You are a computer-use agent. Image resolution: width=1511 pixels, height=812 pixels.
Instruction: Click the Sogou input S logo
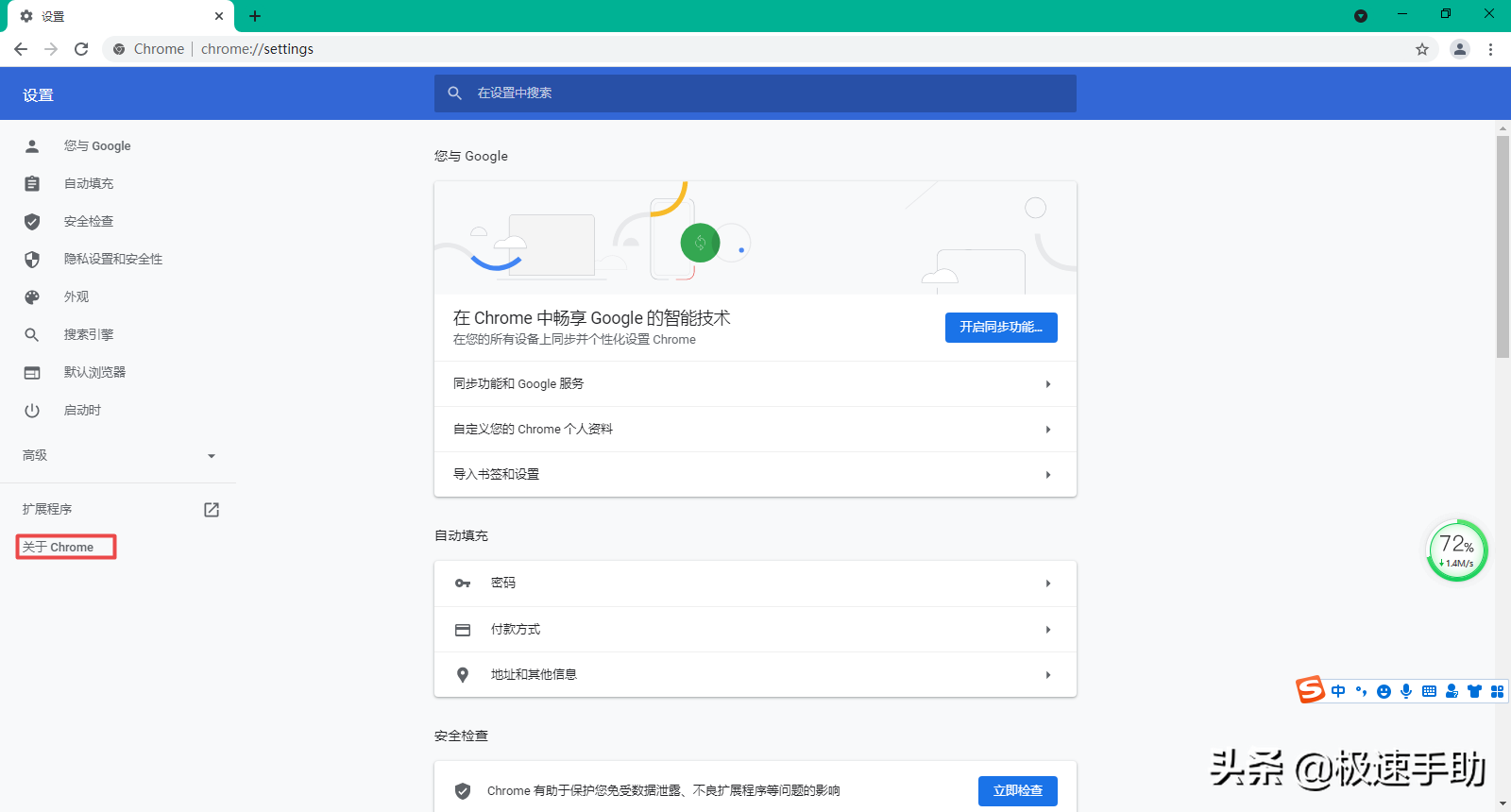click(x=1310, y=690)
